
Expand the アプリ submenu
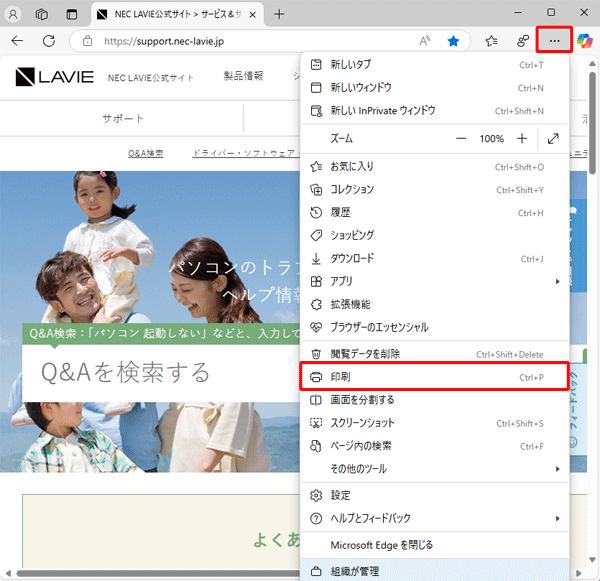coord(435,282)
